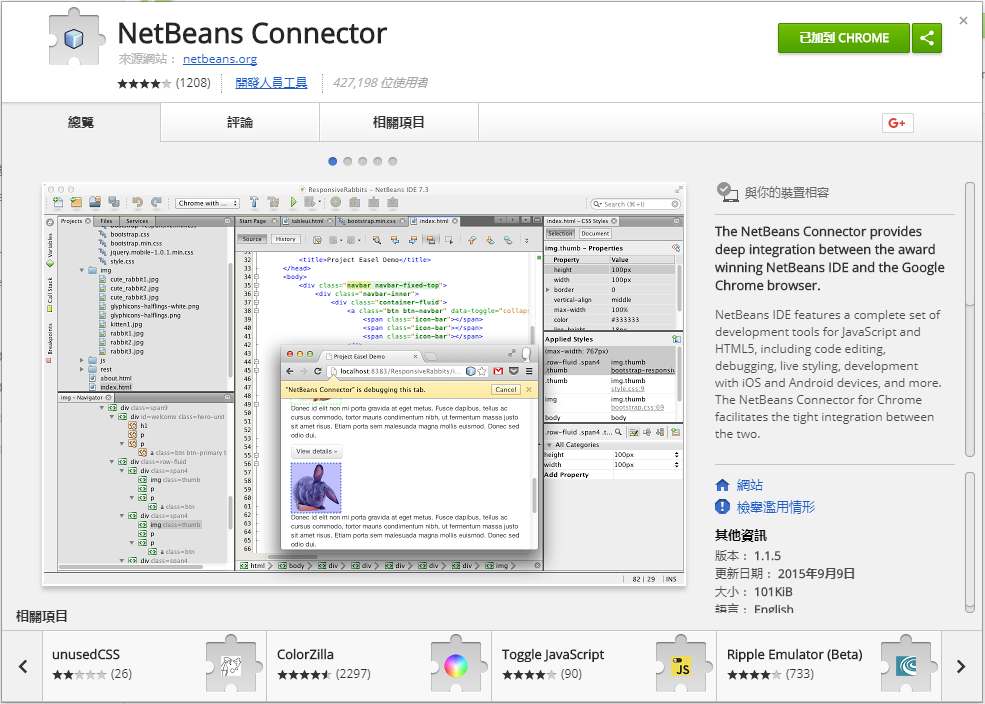Click the New File icon in NetBeans toolbar
The width and height of the screenshot is (985, 704).
click(58, 202)
